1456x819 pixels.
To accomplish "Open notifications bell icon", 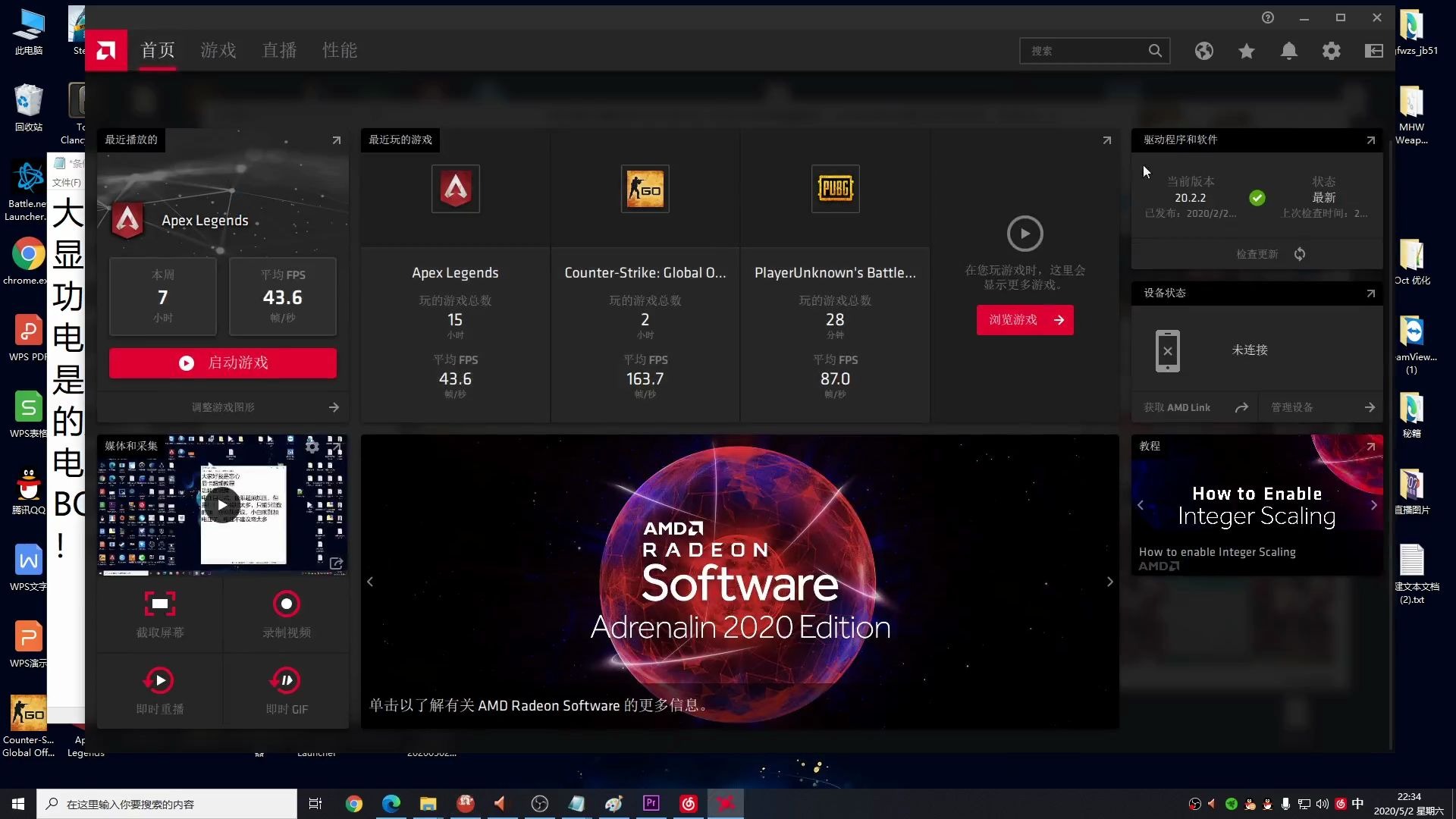I will click(x=1289, y=51).
